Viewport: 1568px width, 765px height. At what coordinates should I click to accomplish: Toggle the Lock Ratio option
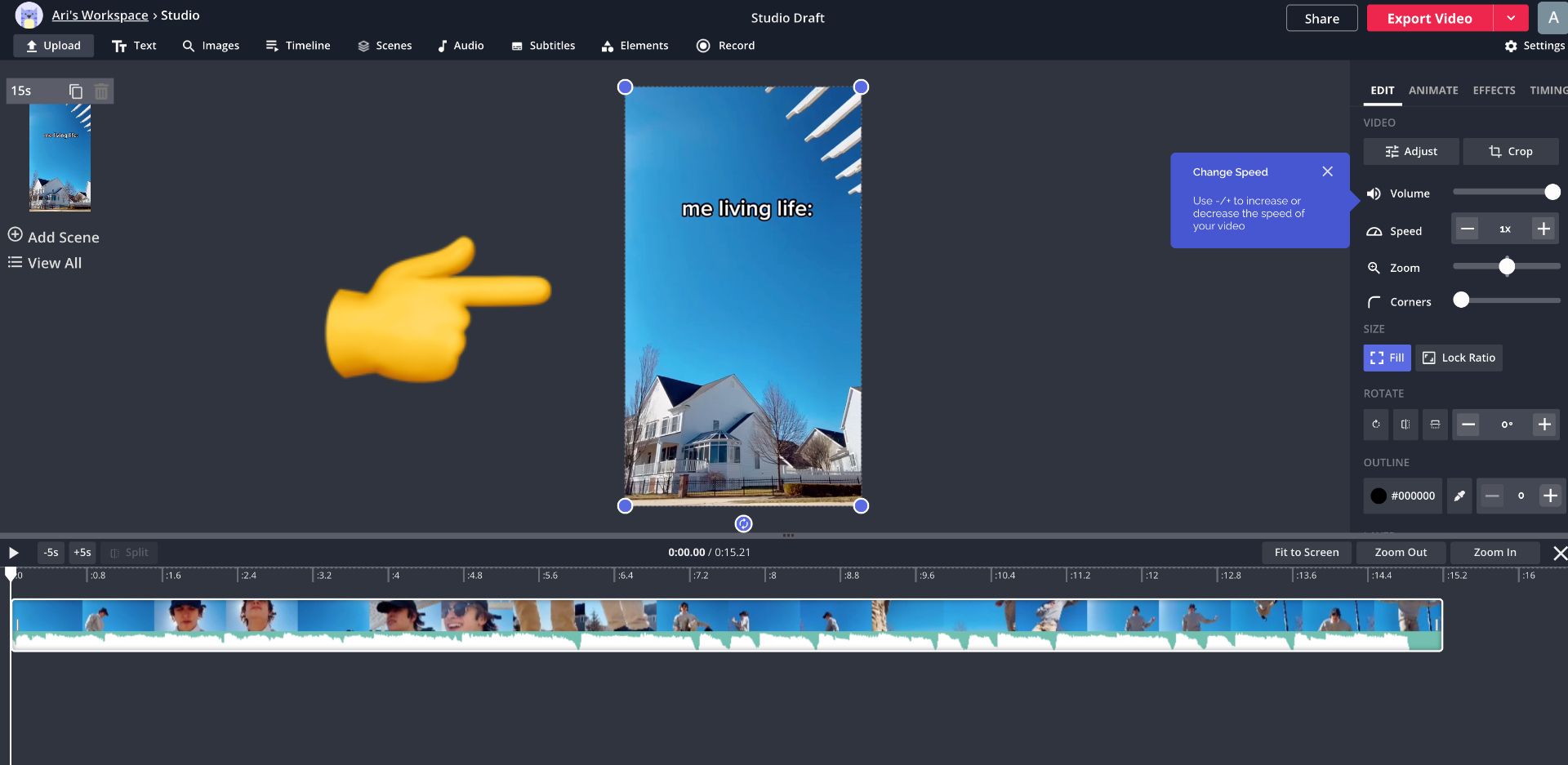[x=1459, y=358]
